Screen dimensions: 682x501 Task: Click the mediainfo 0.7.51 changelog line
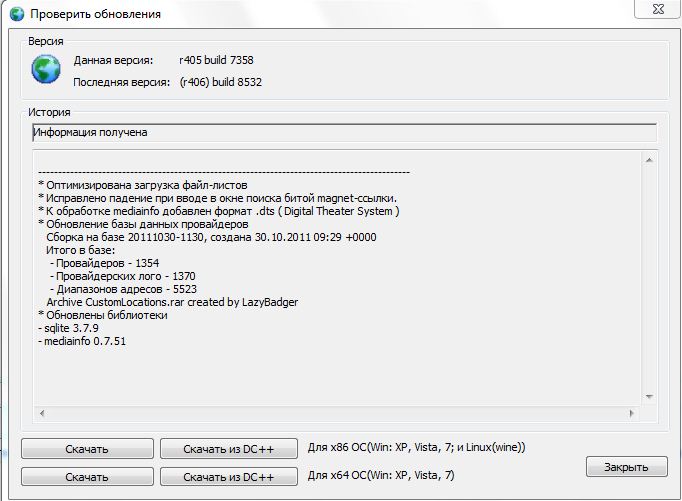tap(82, 341)
